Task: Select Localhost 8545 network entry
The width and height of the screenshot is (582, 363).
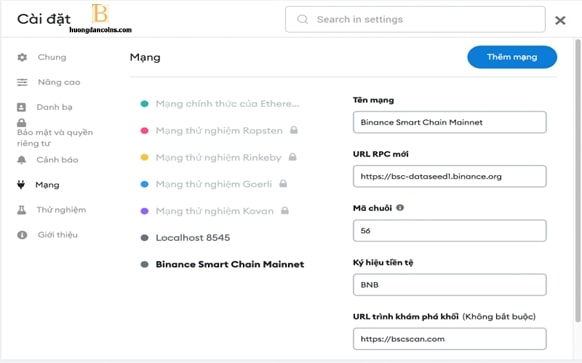Action: pyautogui.click(x=193, y=238)
